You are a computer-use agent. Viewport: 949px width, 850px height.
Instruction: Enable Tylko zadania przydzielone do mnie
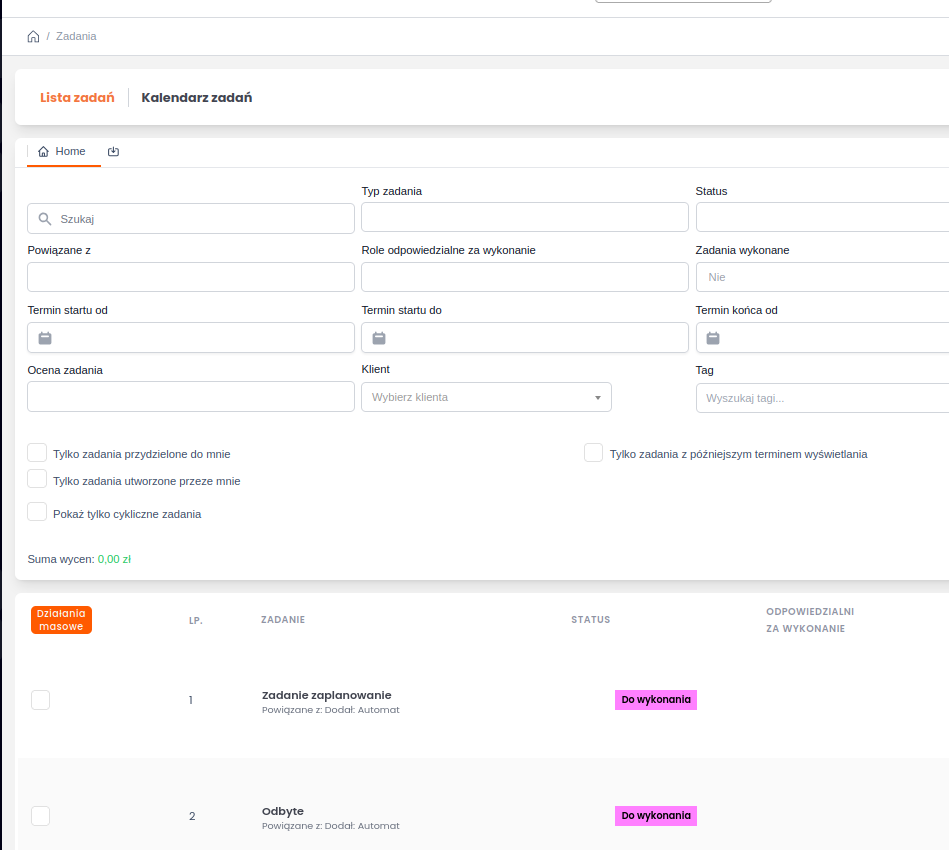pos(37,453)
